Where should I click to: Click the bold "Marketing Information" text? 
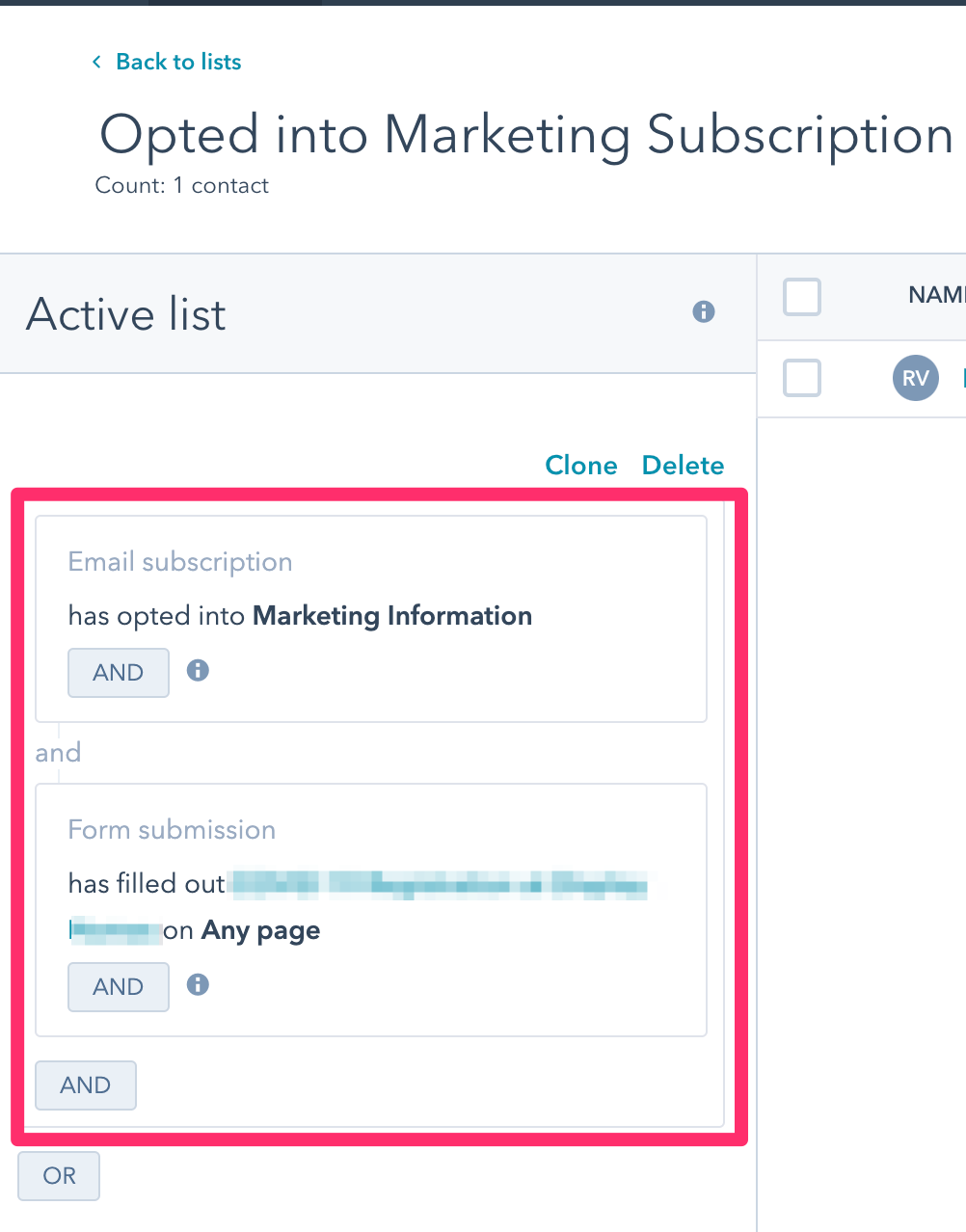pos(391,615)
